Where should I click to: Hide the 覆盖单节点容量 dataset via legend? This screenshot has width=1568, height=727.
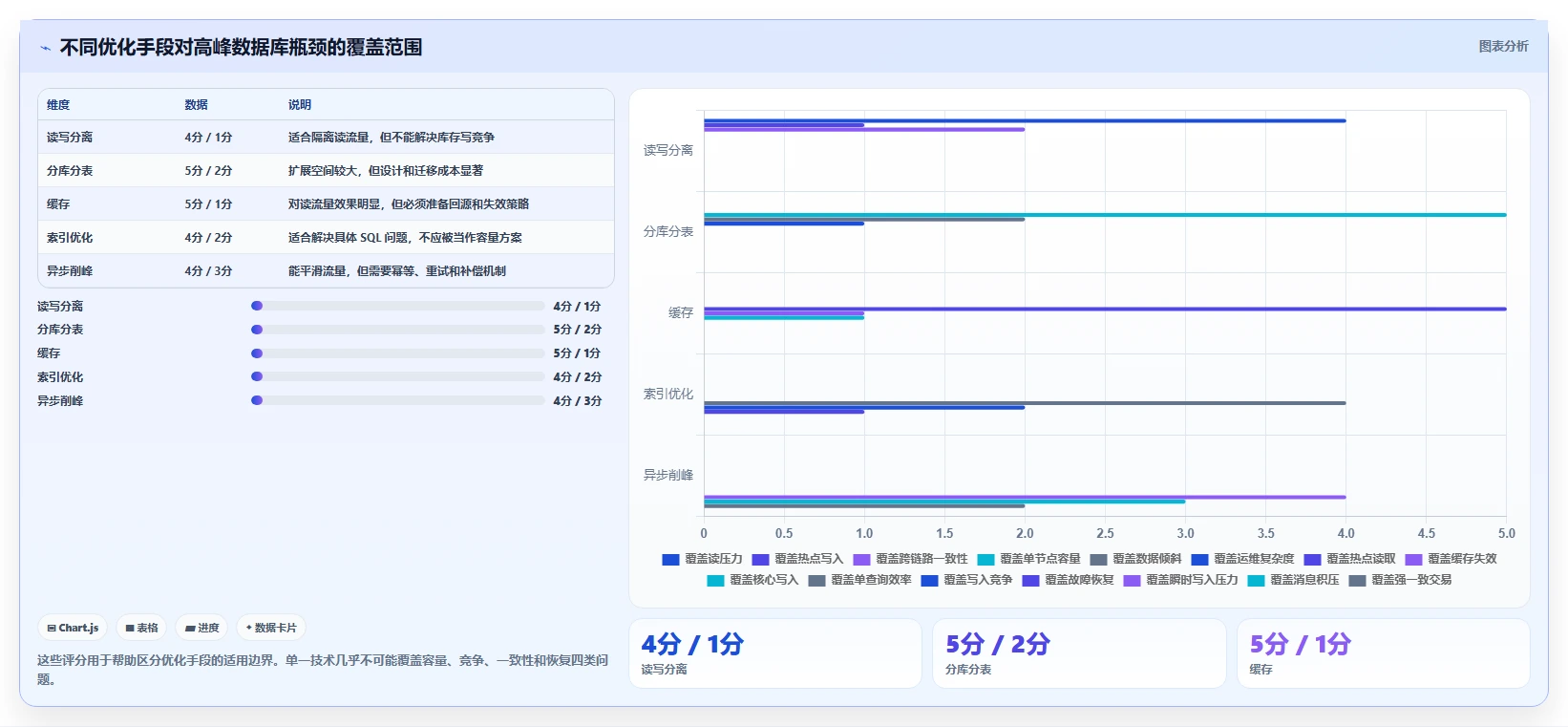1028,559
